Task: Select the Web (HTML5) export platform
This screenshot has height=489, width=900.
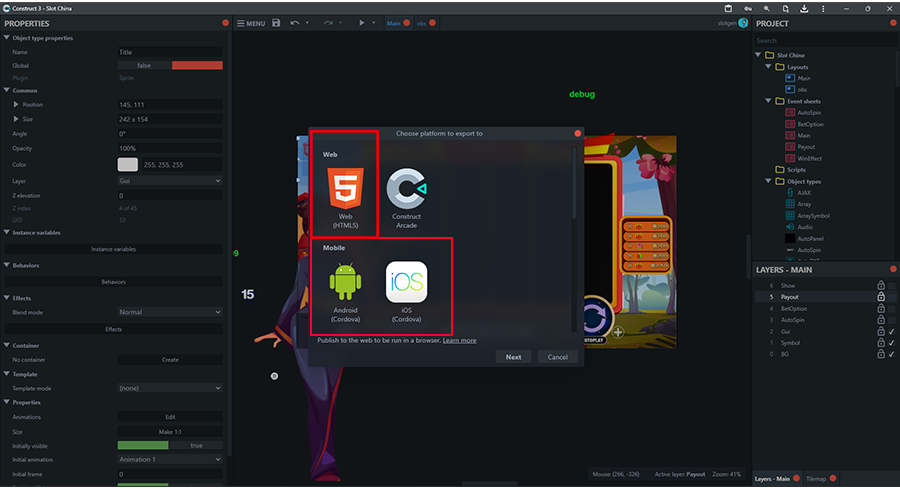Action: pyautogui.click(x=344, y=190)
